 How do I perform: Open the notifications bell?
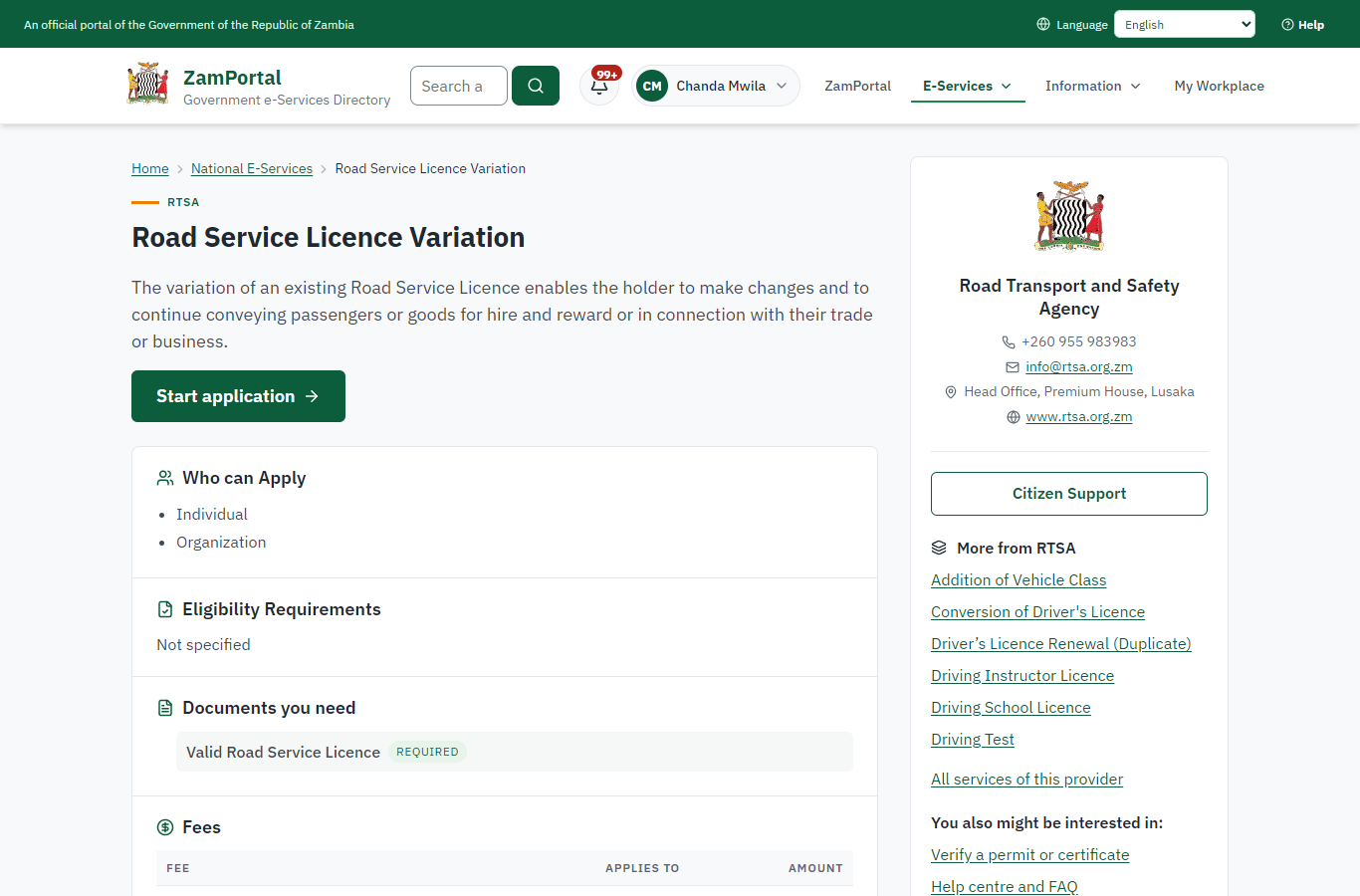599,86
